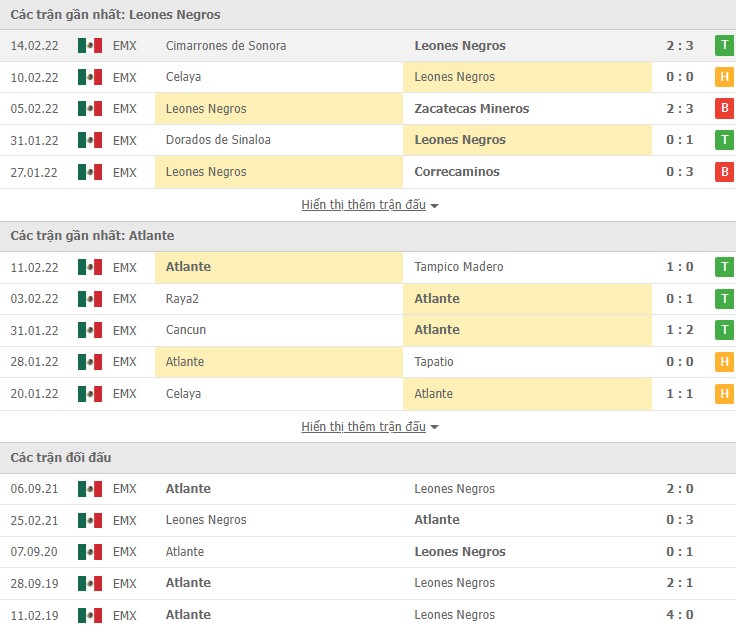
Task: Click the Mexico flag on the 06.09.21 row
Action: pyautogui.click(x=90, y=489)
